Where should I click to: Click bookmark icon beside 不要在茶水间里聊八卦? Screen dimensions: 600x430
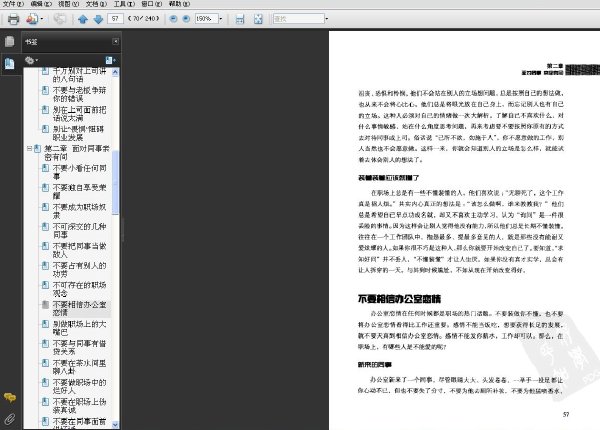[45, 363]
